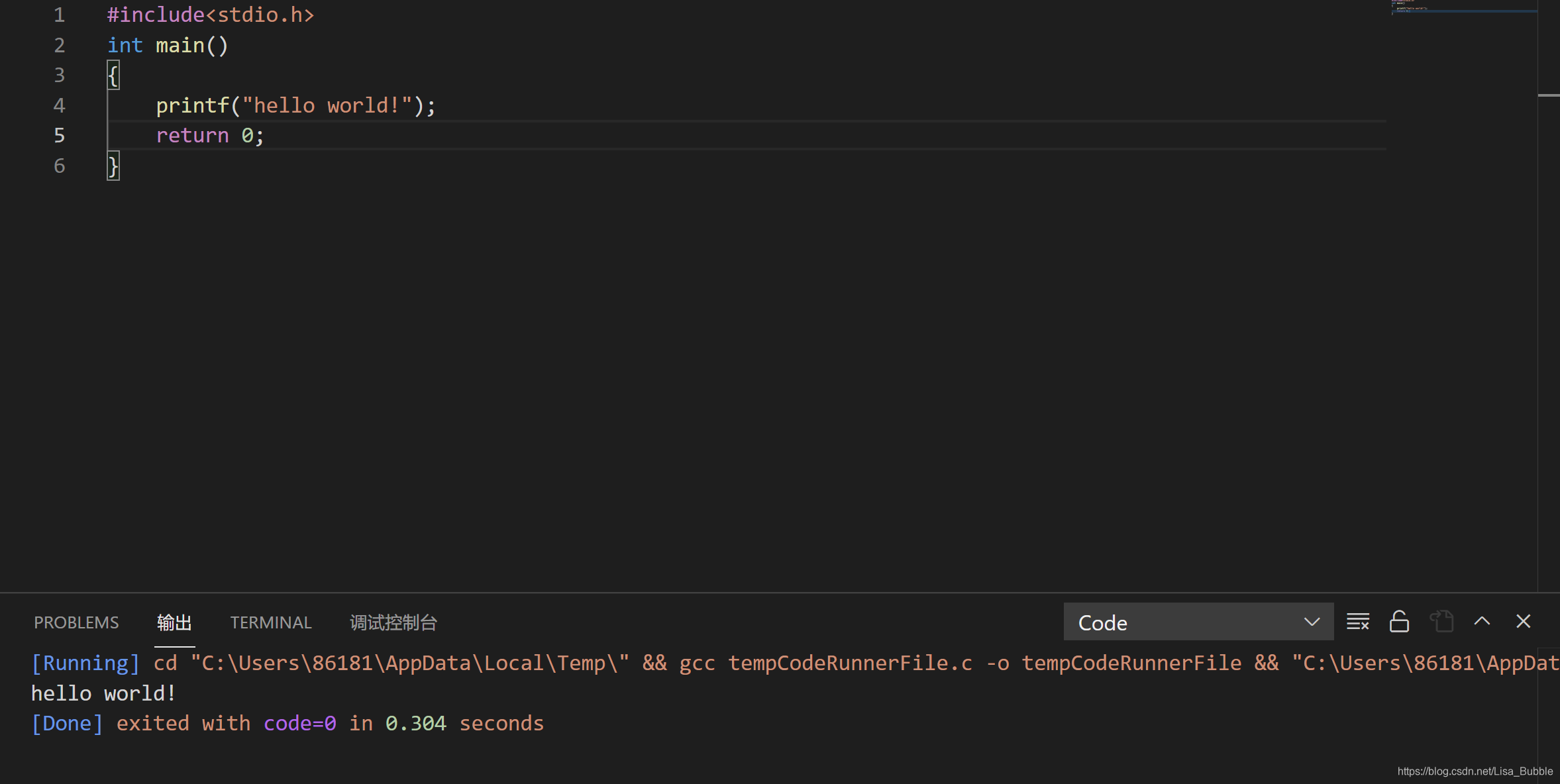Click the code=0 exit status text
The height and width of the screenshot is (784, 1560).
[300, 723]
